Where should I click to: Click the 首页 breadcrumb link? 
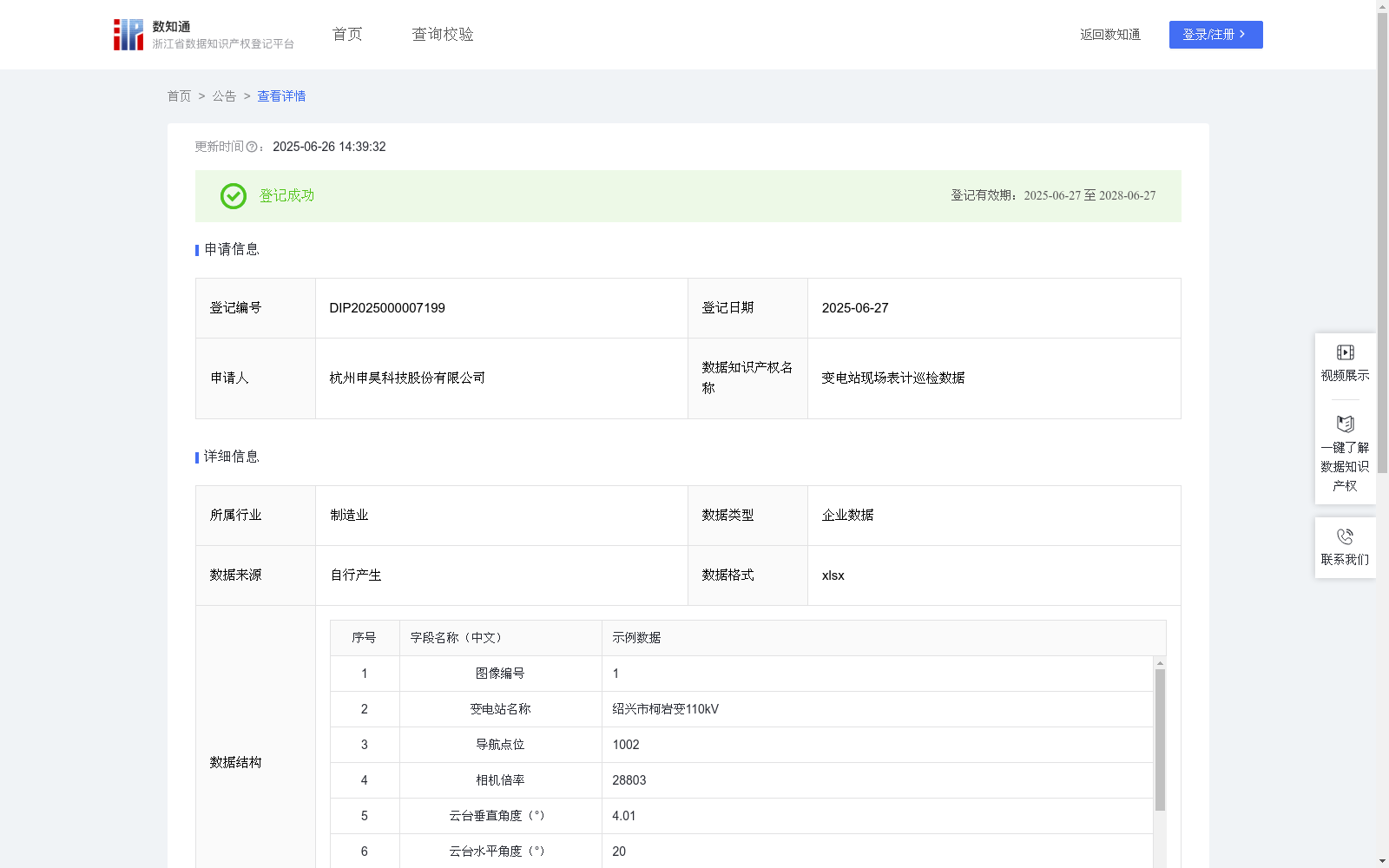[179, 95]
